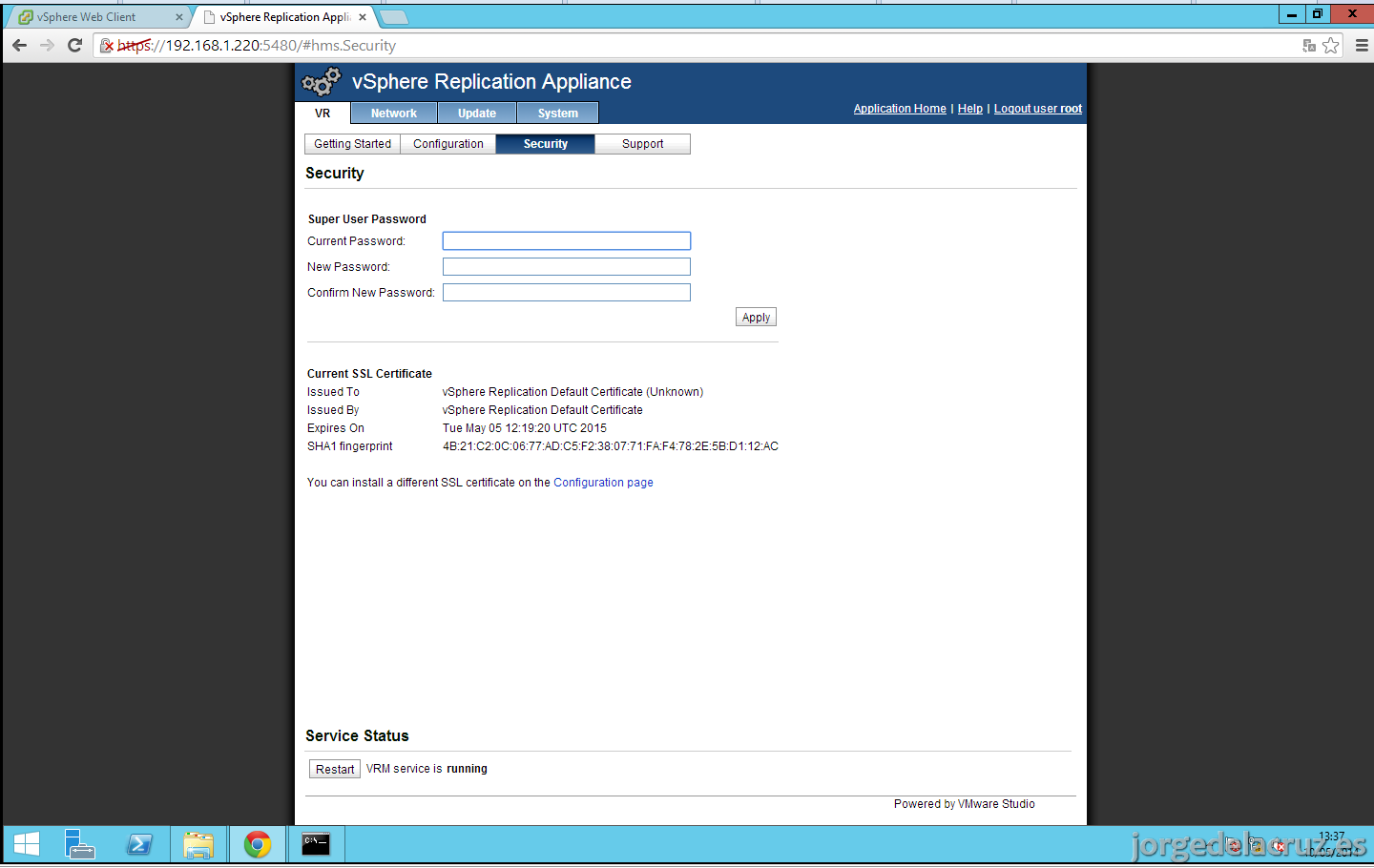Viewport: 1374px width, 868px height.
Task: Click the browser address bar URL
Action: pyautogui.click(x=256, y=45)
